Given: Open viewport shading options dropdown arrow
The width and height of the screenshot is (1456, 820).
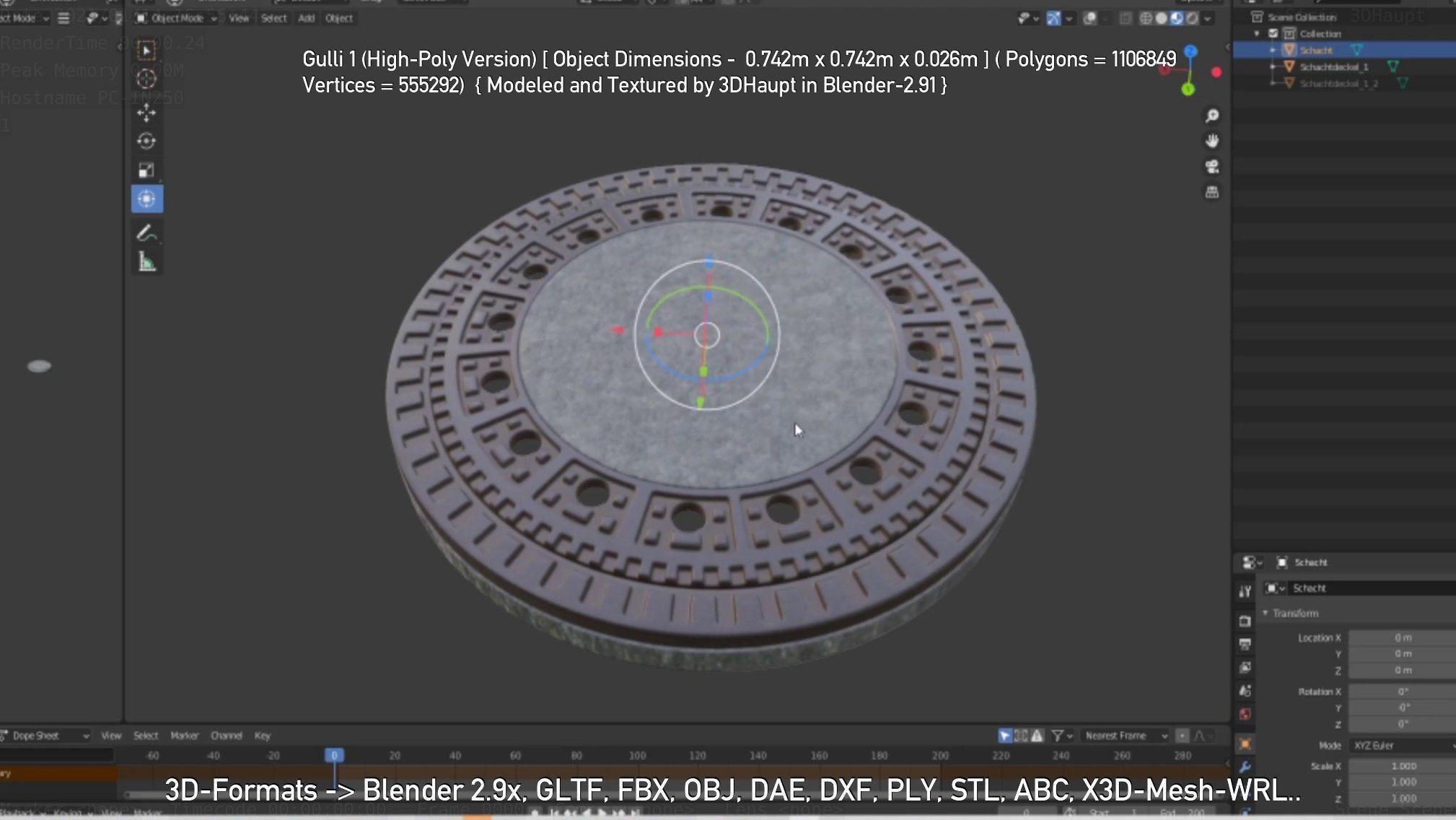Looking at the screenshot, I should (x=1207, y=18).
